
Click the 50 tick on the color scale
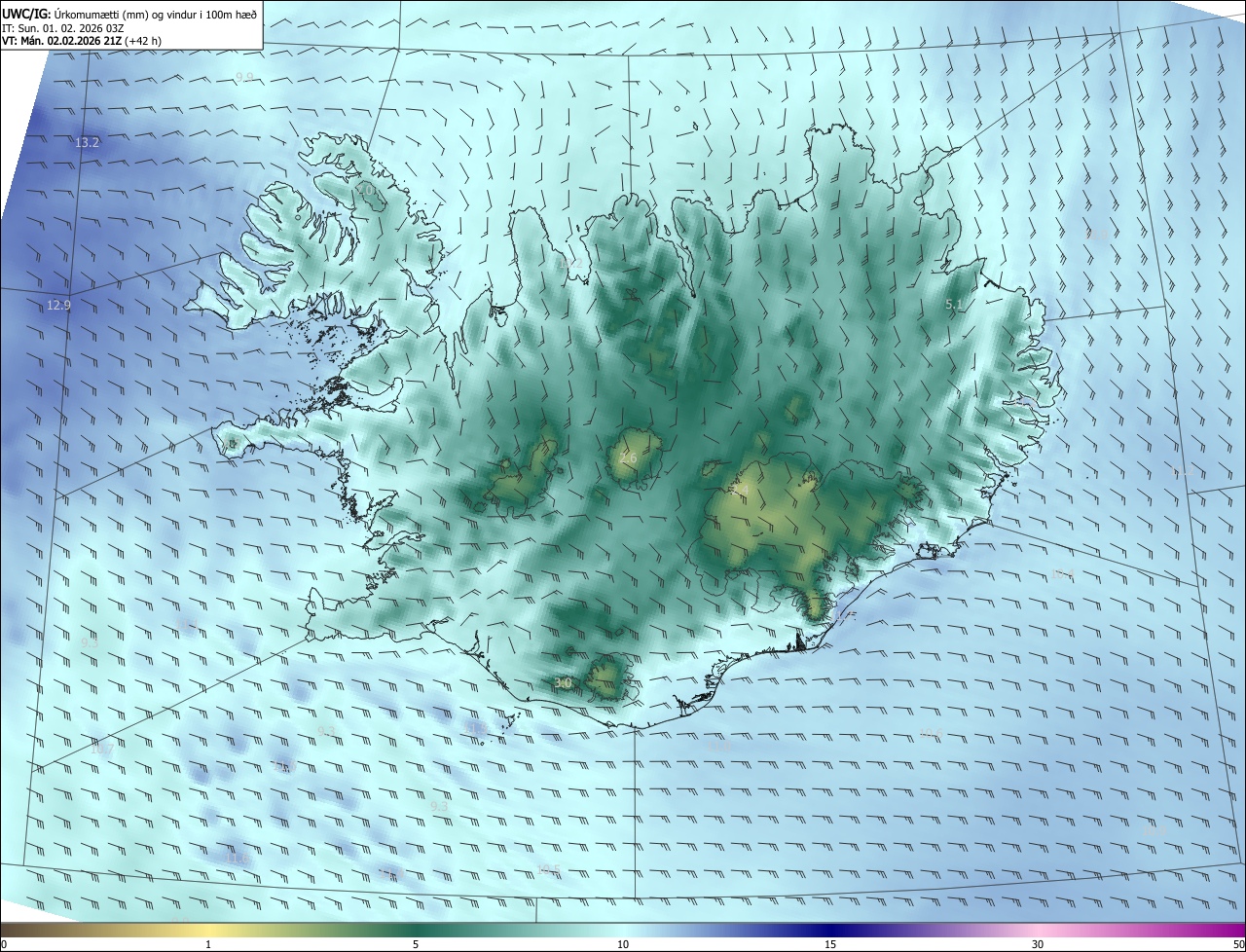click(x=1238, y=944)
